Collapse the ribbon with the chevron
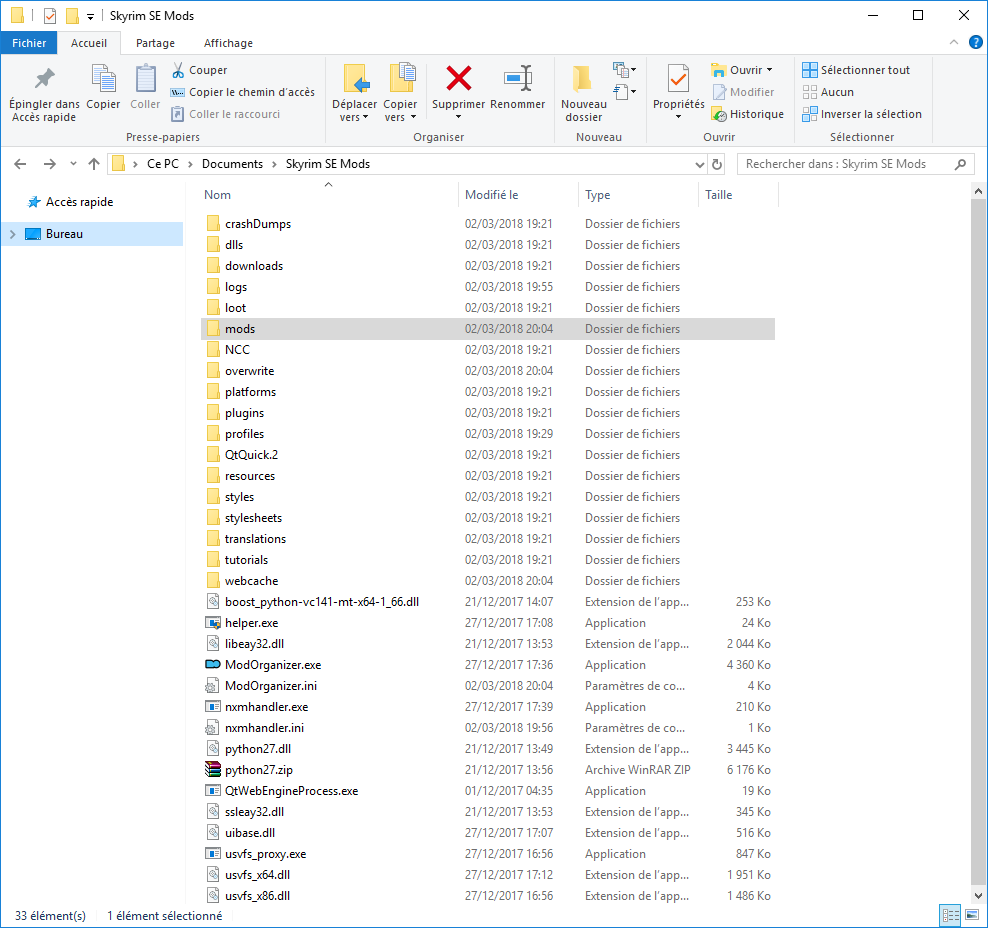Viewport: 988px width, 928px height. [953, 43]
